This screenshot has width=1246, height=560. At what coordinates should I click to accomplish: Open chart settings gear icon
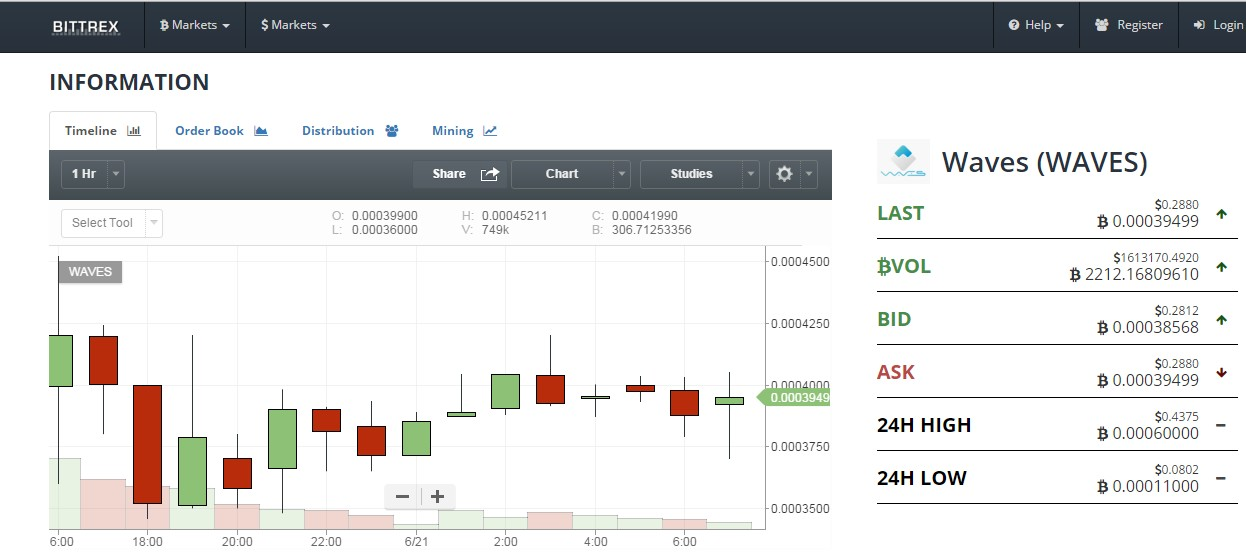pyautogui.click(x=784, y=174)
